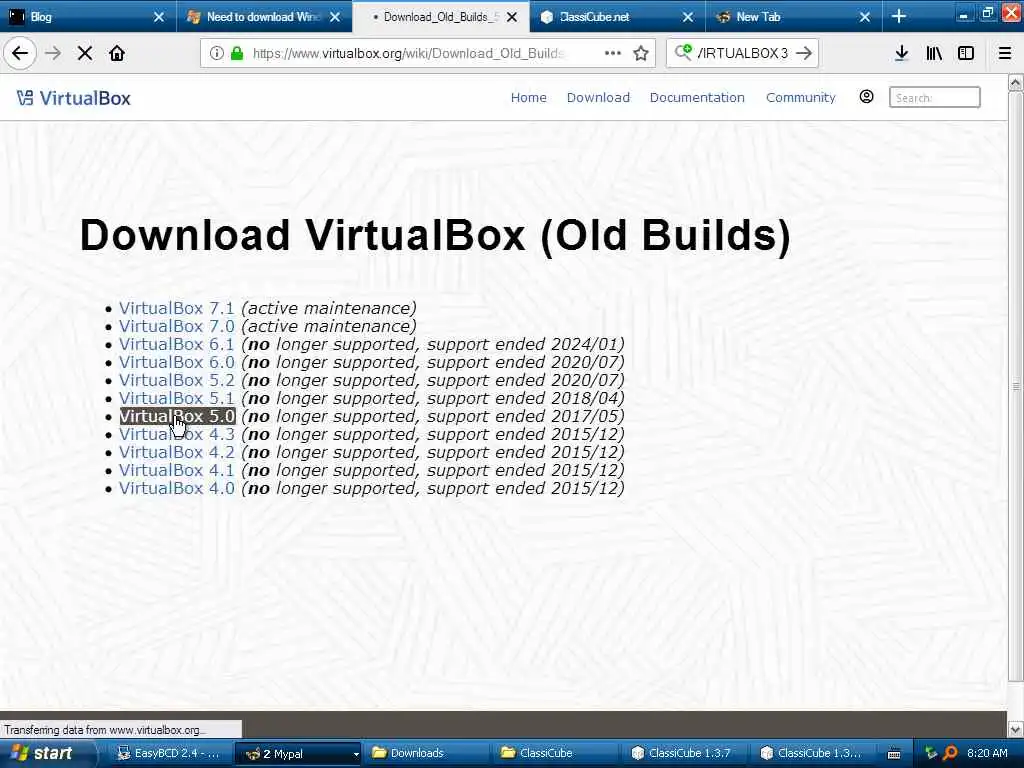1024x768 pixels.
Task: Open the browser home page
Action: (x=117, y=53)
